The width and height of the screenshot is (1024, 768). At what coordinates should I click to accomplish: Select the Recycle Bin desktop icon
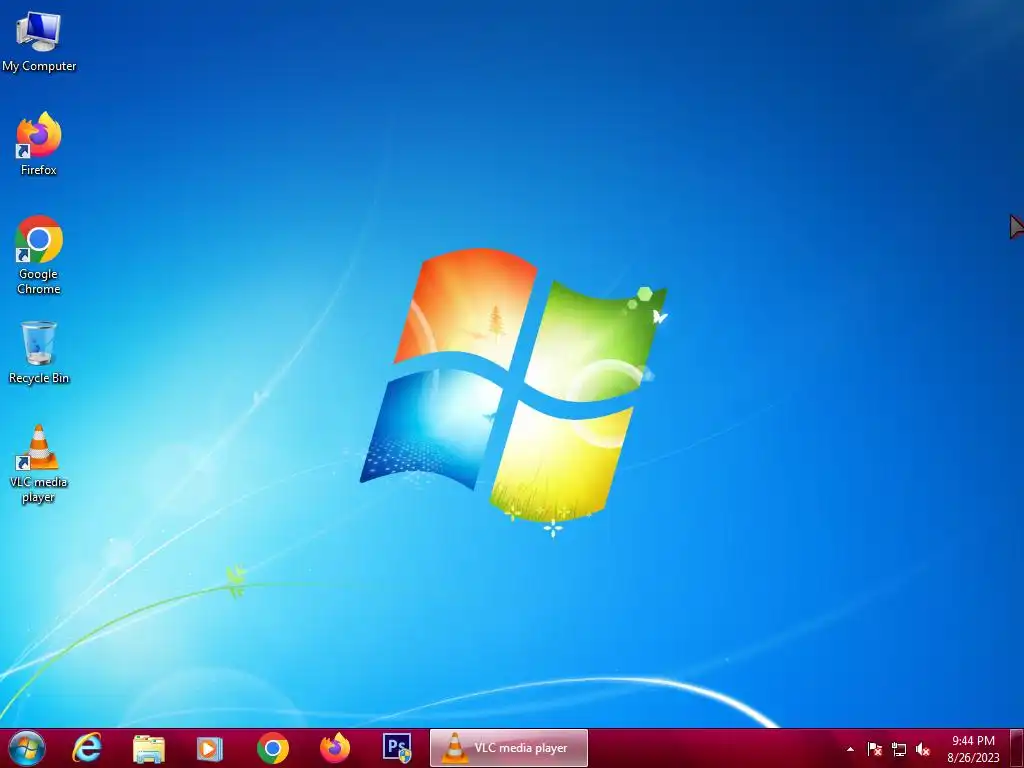coord(39,353)
